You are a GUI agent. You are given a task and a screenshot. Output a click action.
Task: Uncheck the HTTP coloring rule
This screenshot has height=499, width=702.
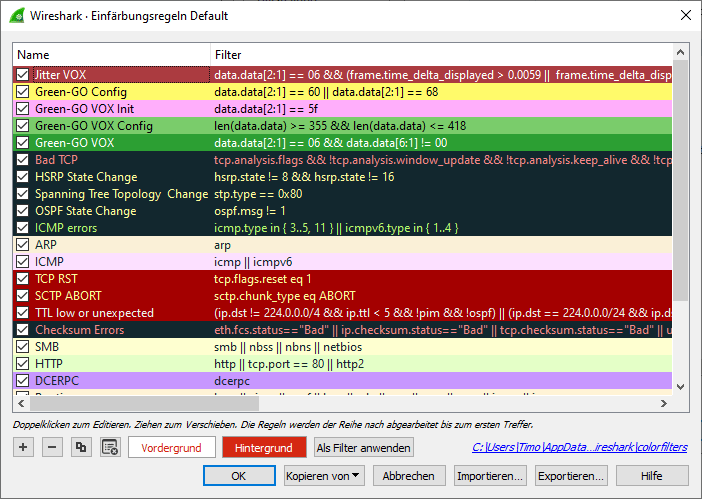tap(22, 364)
